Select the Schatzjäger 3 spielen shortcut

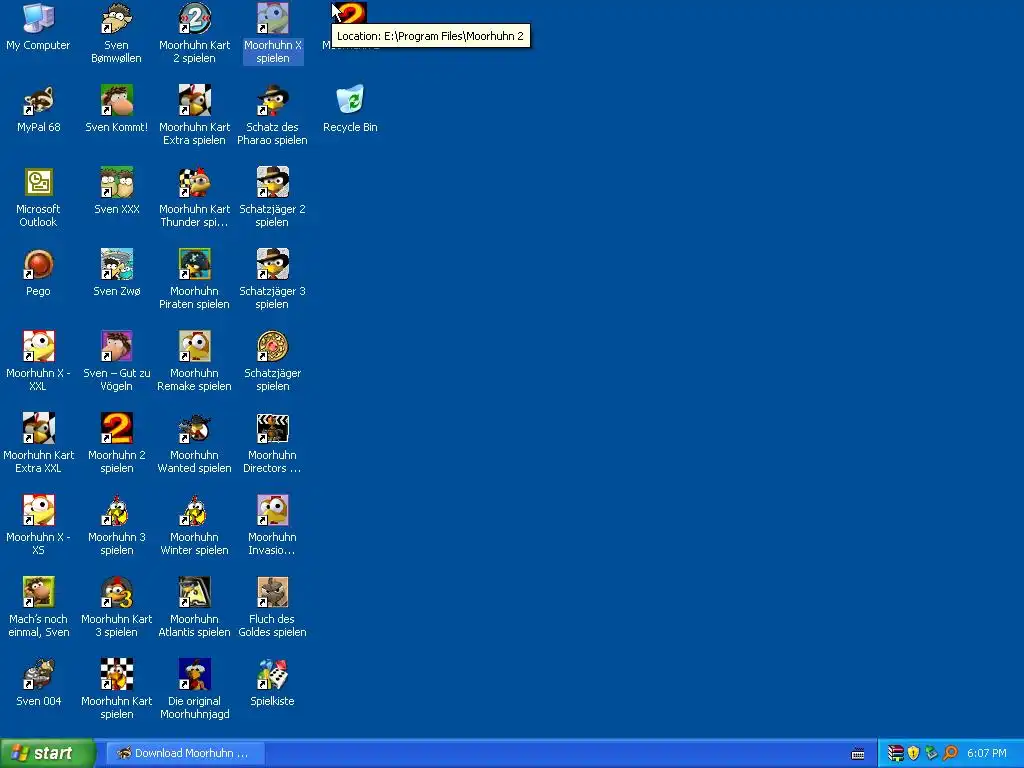(272, 264)
